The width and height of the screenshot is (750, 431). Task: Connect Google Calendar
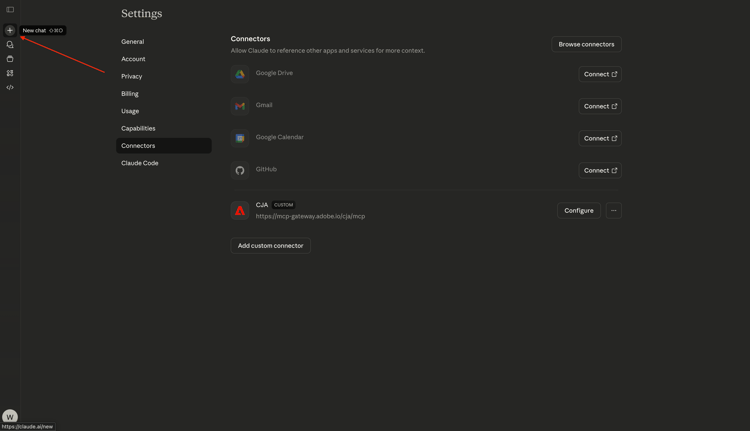coord(600,138)
